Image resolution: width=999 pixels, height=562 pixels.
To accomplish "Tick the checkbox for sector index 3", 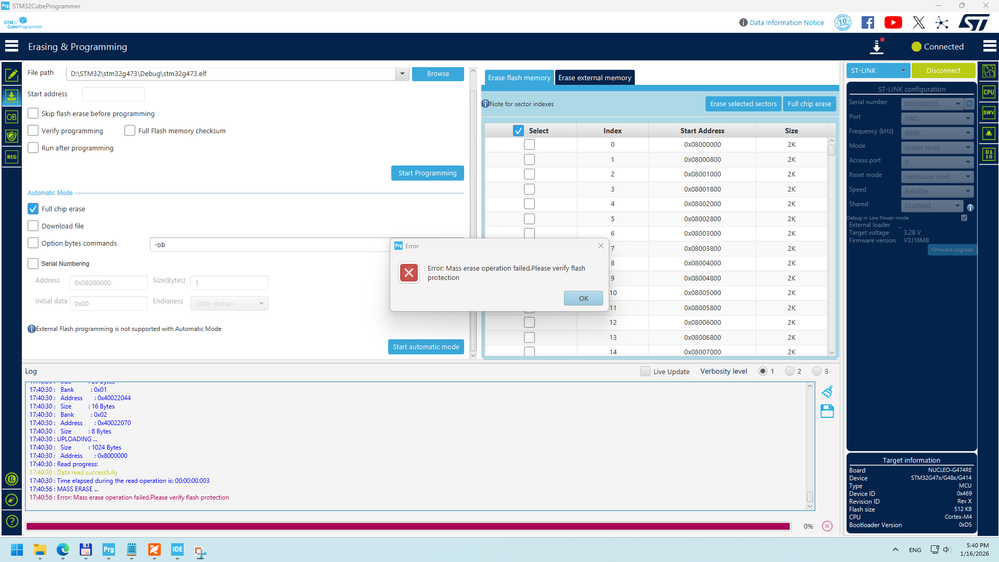I will (x=529, y=189).
